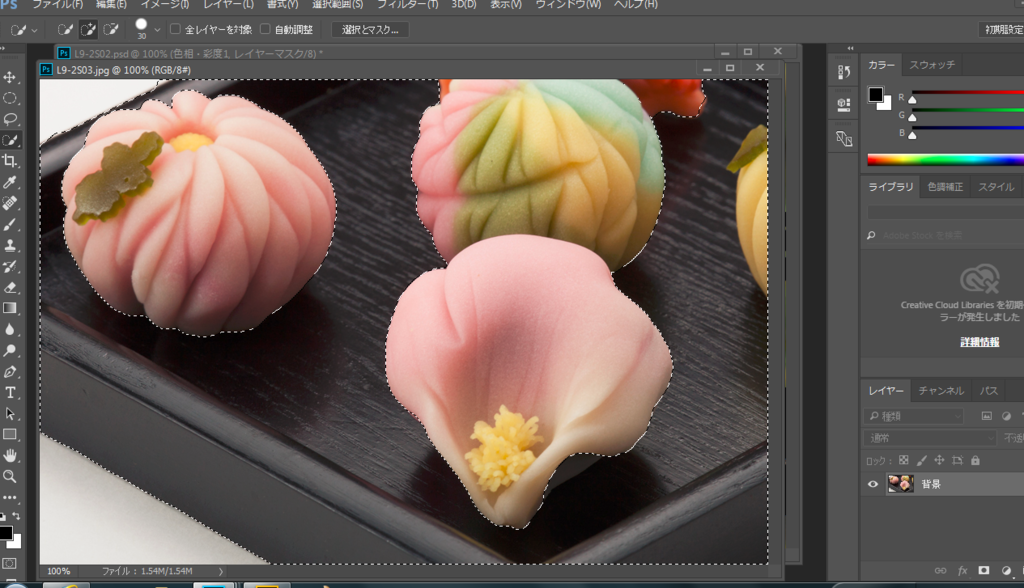
Task: Expand toolbox double-arrow at top
Action: point(3,48)
